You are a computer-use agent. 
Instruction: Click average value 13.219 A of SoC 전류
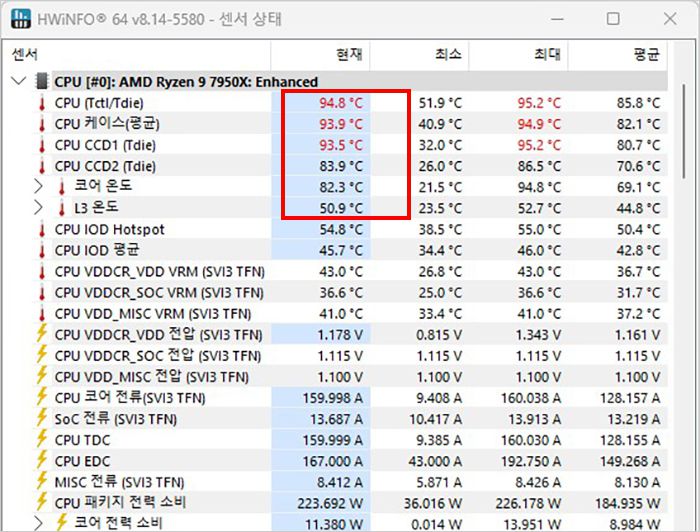[633, 419]
